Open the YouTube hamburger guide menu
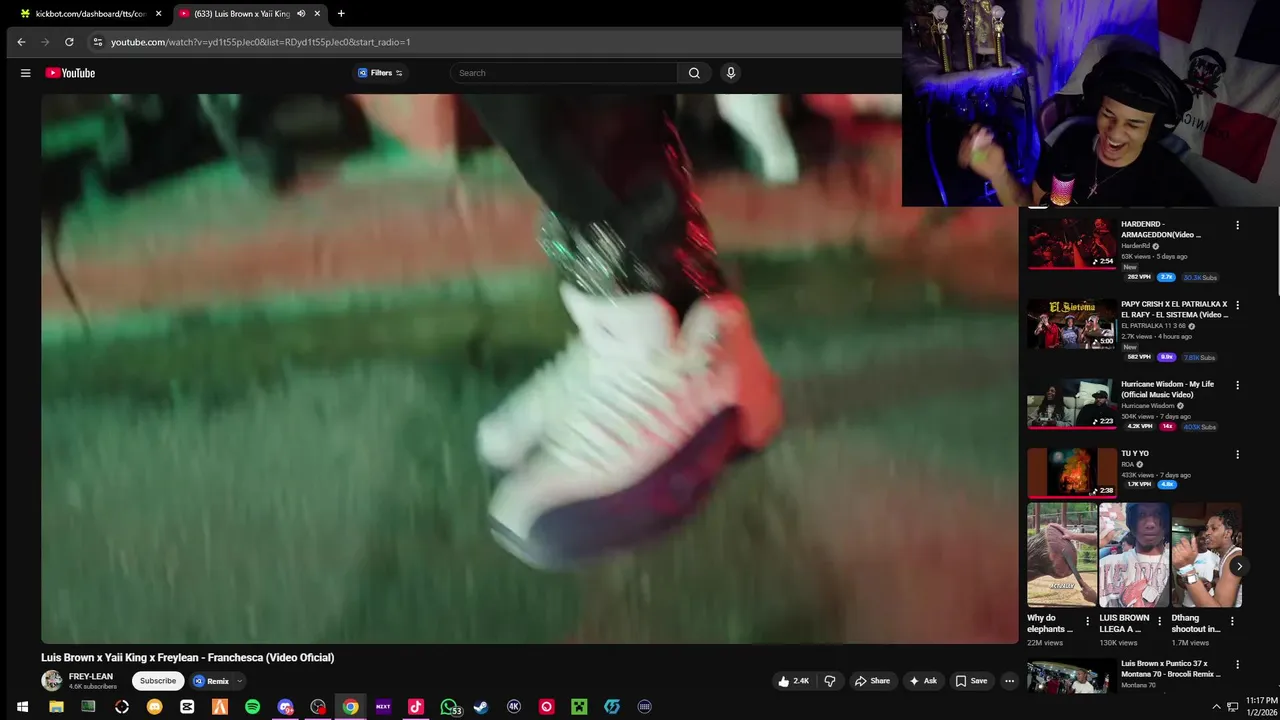This screenshot has width=1280, height=720. 25,73
